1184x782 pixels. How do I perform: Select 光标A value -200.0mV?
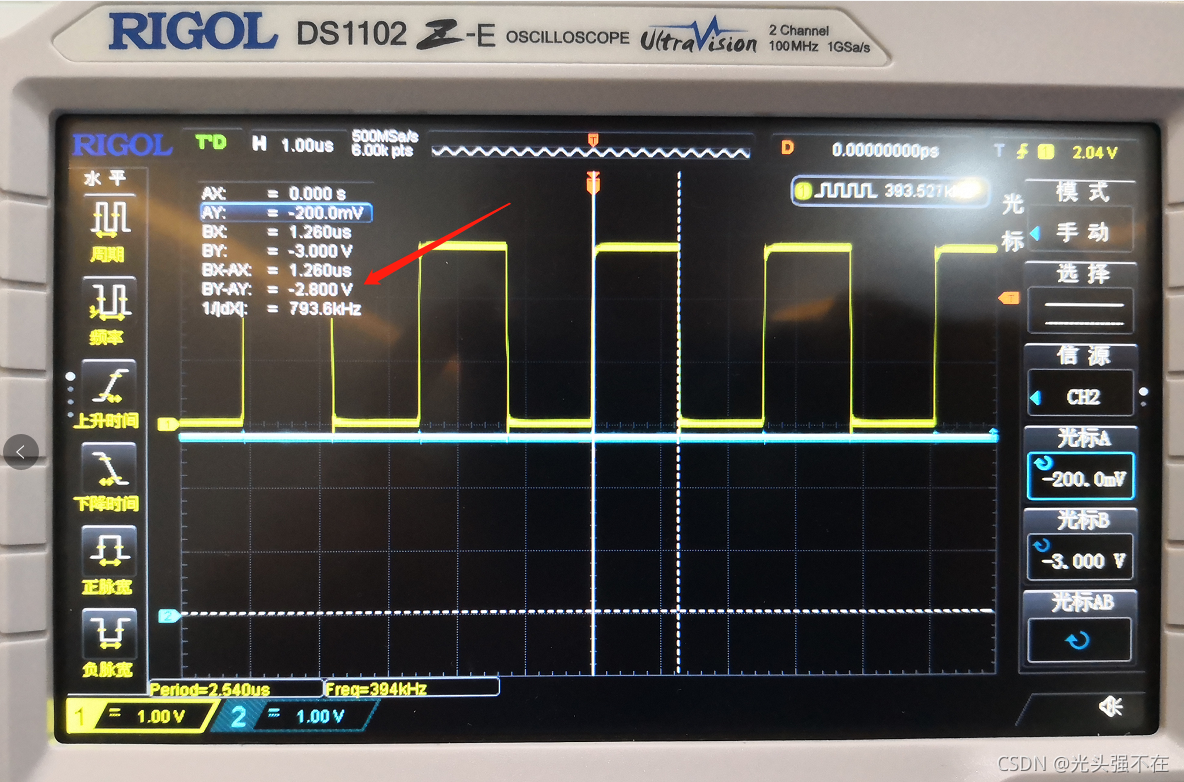pyautogui.click(x=1081, y=477)
